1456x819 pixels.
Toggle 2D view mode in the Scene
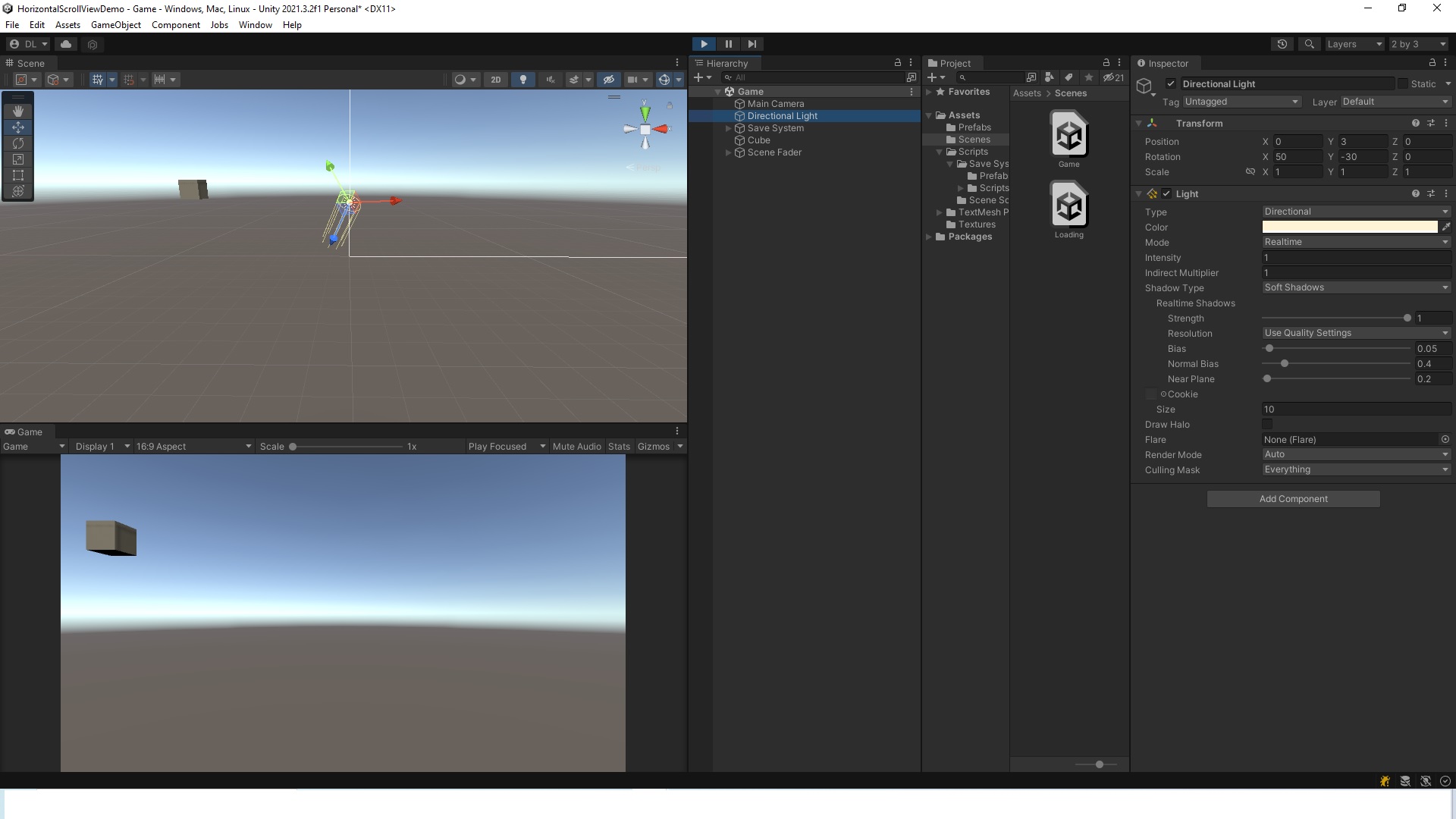[495, 80]
